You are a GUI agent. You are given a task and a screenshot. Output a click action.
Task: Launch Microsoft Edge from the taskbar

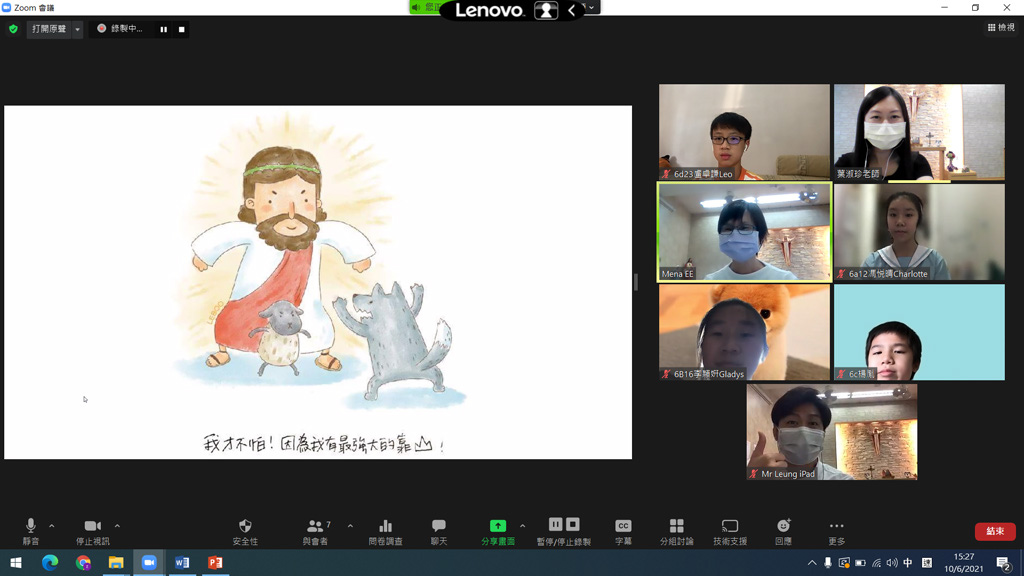pyautogui.click(x=50, y=562)
